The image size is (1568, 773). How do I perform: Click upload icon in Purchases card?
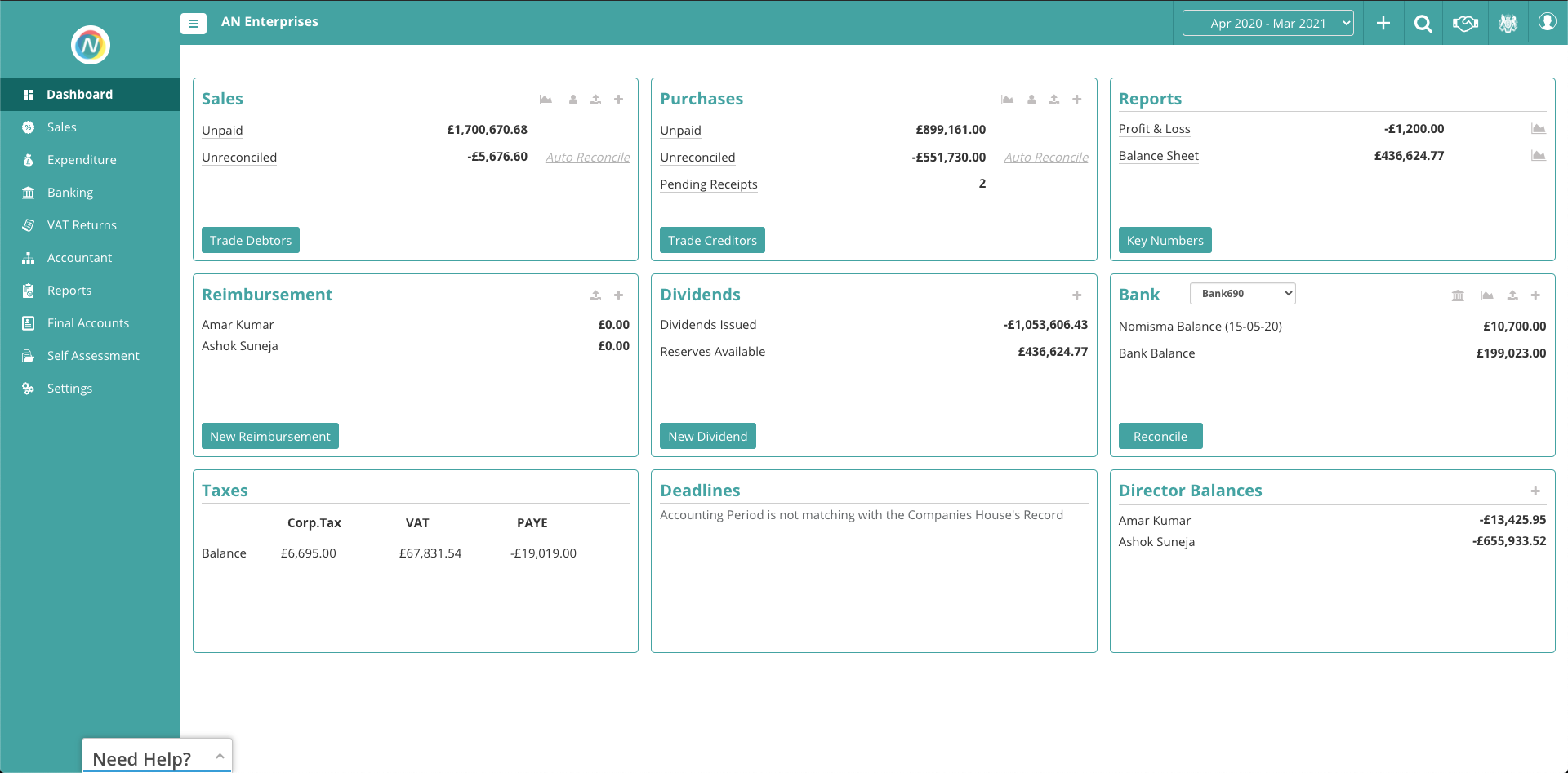click(x=1054, y=100)
